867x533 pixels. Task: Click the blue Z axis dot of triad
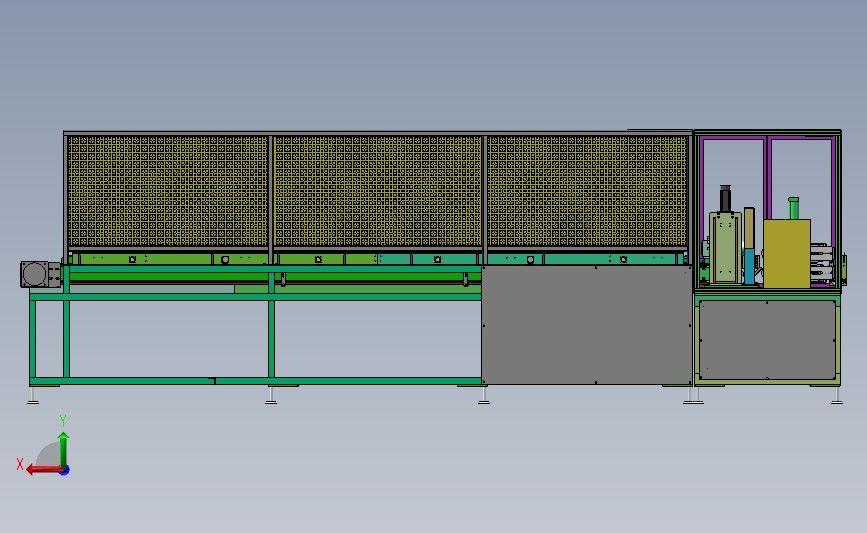coord(65,471)
